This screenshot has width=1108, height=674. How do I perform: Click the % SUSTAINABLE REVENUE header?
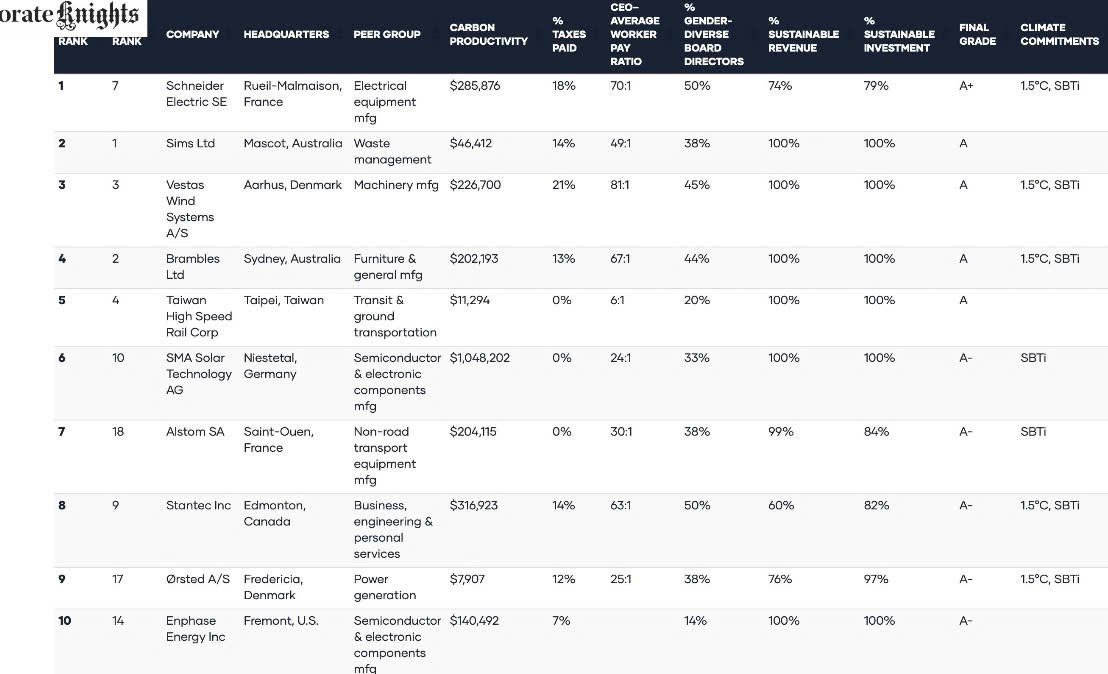(803, 34)
